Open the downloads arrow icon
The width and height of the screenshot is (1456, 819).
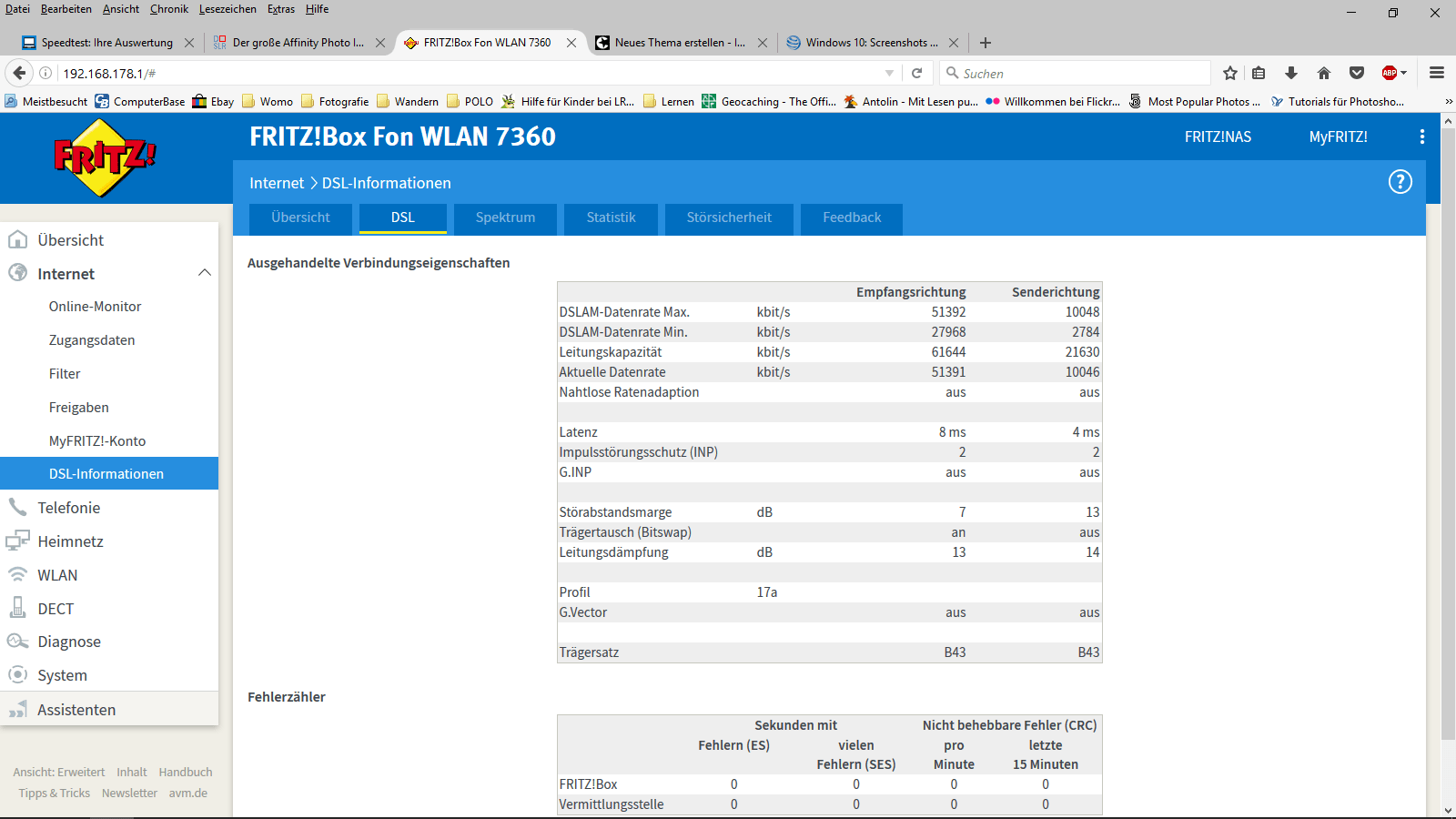coord(1290,73)
